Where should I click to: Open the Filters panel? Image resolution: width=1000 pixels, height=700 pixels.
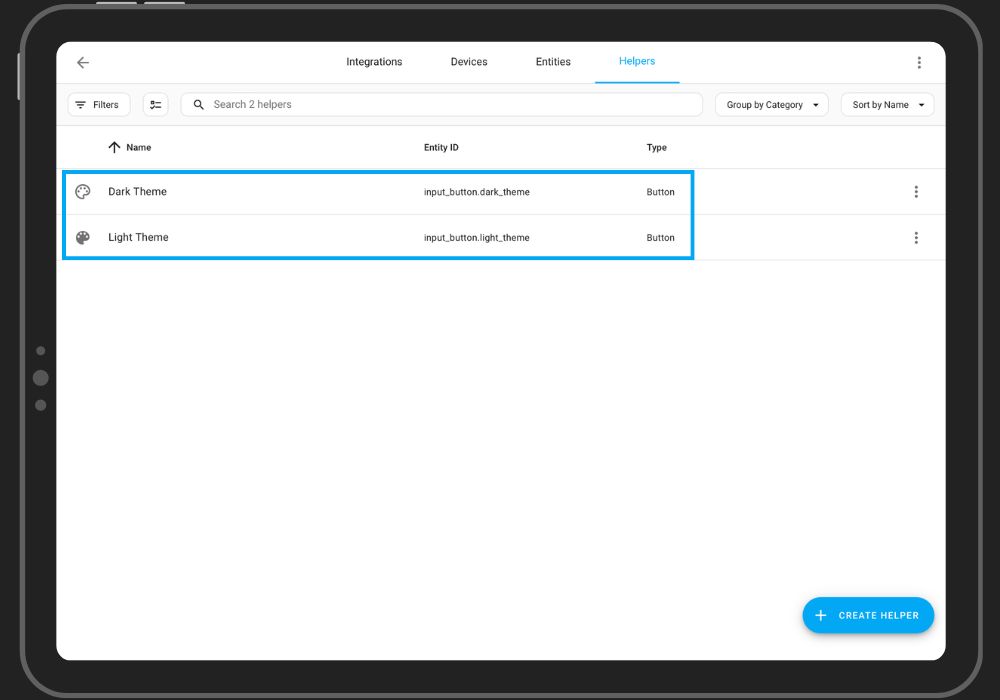click(x=98, y=105)
